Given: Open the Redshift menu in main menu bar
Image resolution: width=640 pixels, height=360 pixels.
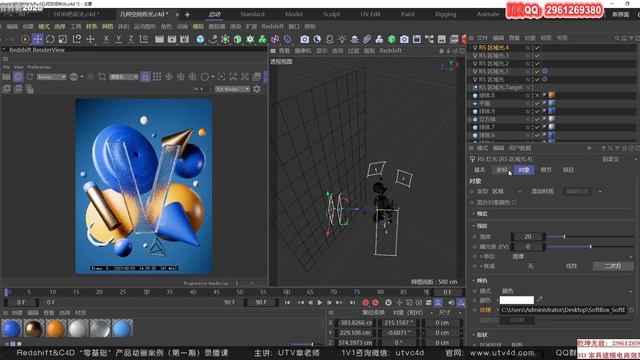Looking at the screenshot, I should [x=272, y=27].
